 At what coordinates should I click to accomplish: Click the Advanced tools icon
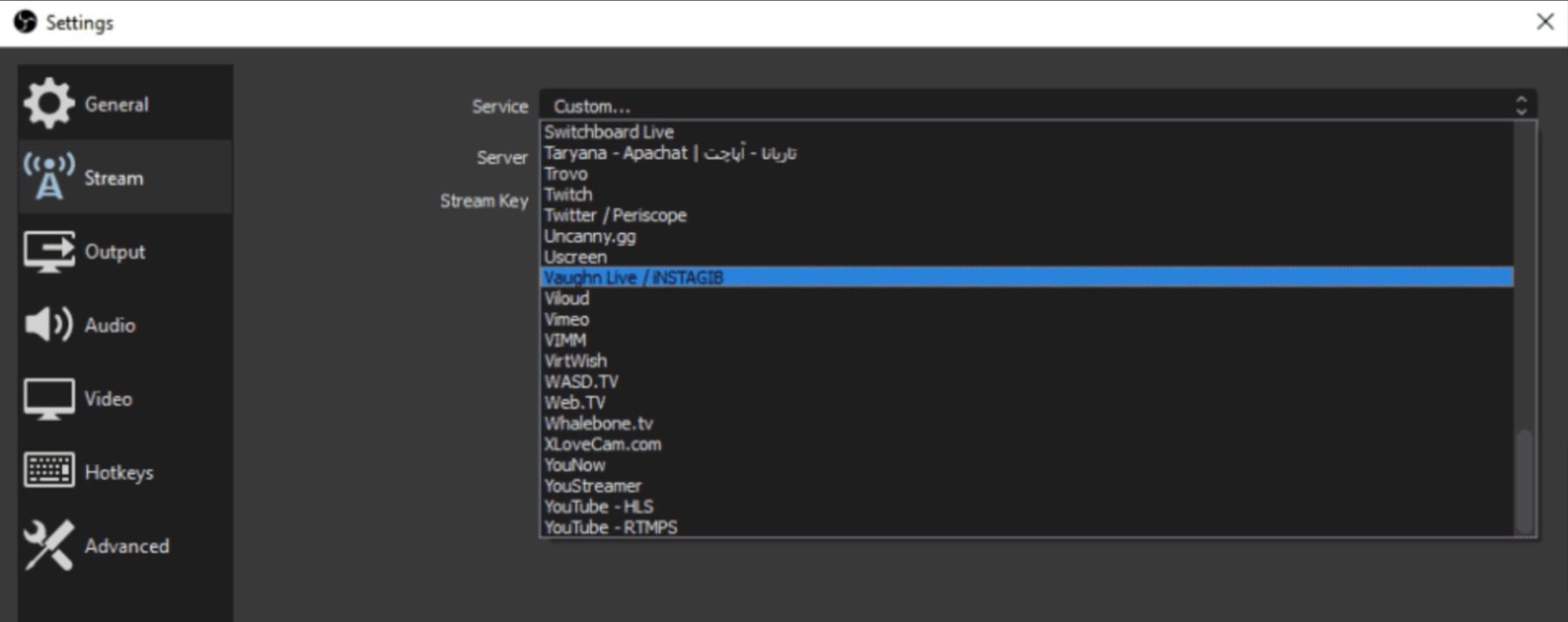pos(49,545)
